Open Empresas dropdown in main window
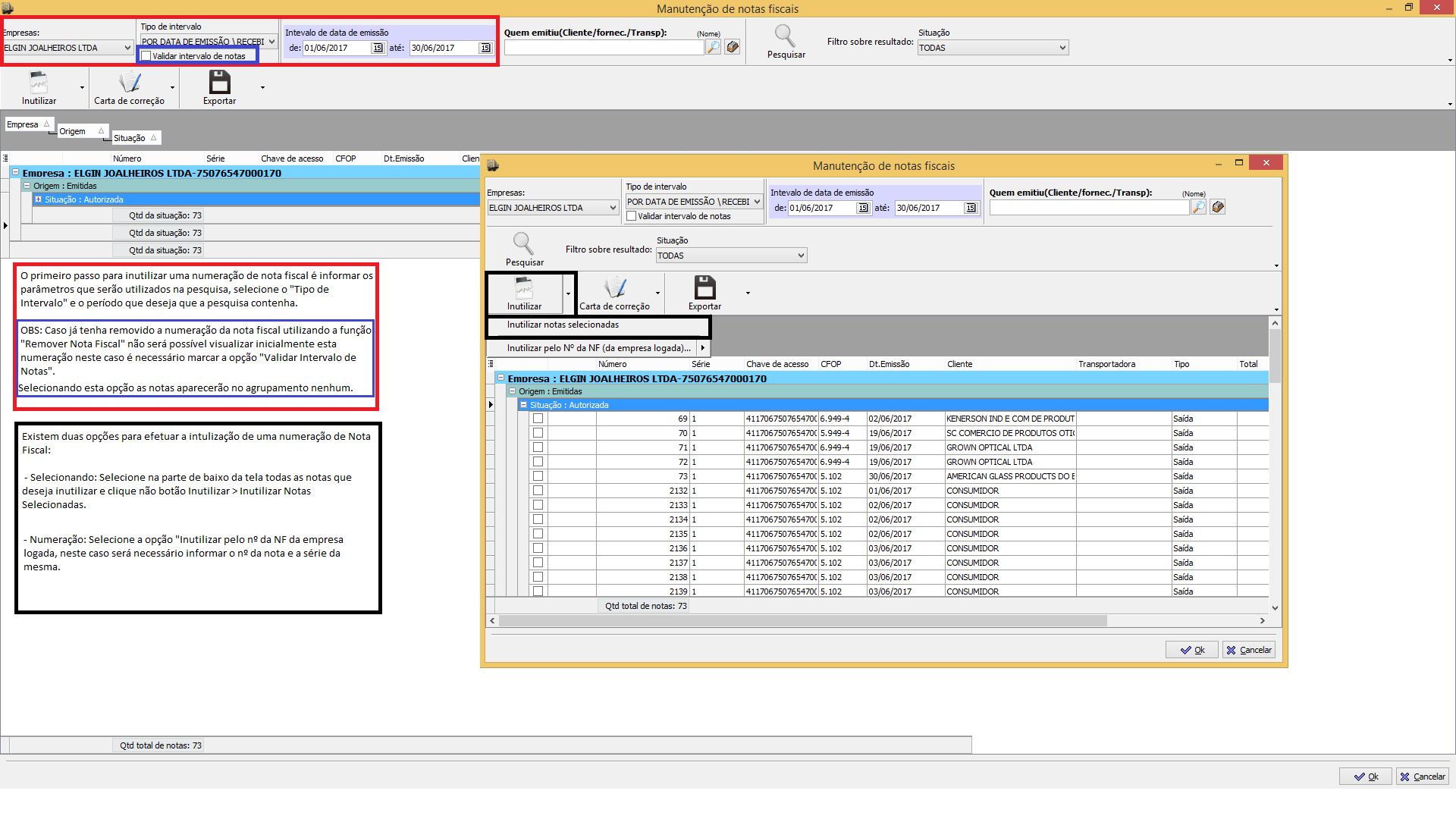Screen dimensions: 1456x819 (127, 48)
